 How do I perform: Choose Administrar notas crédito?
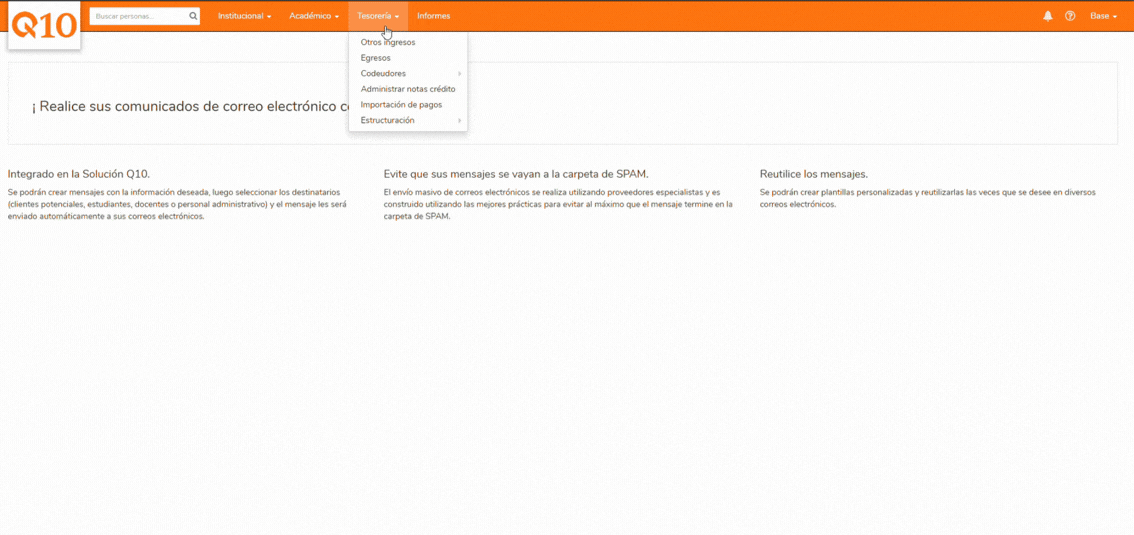click(x=408, y=89)
